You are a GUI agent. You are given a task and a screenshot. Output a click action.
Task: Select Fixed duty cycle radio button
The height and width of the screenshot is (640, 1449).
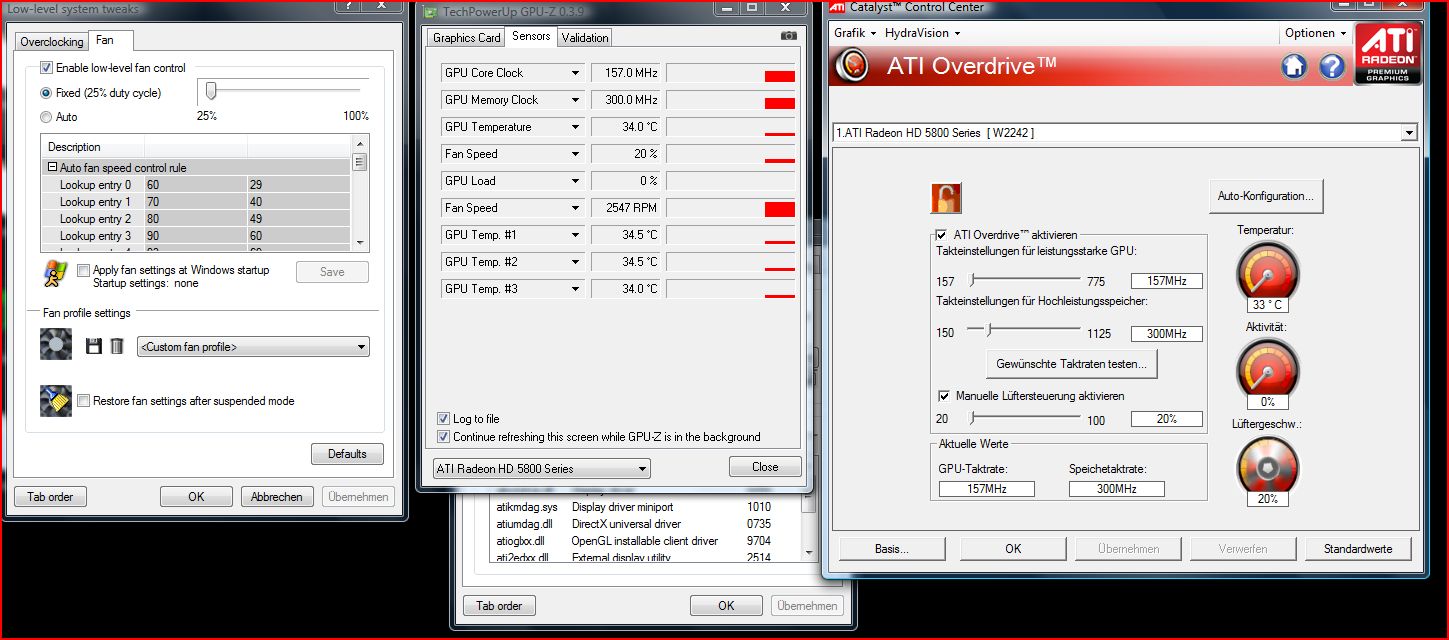(x=46, y=93)
